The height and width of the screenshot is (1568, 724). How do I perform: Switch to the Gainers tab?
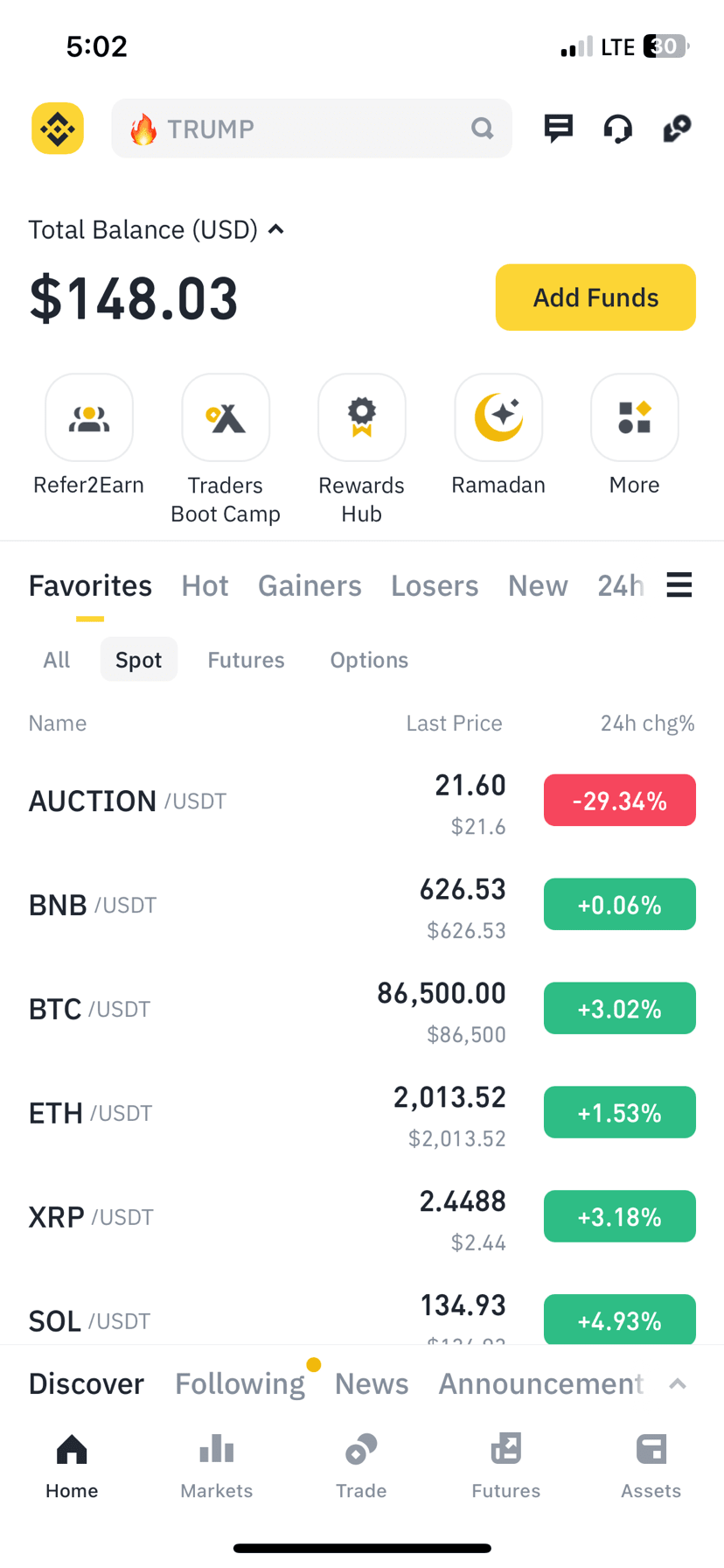[310, 585]
